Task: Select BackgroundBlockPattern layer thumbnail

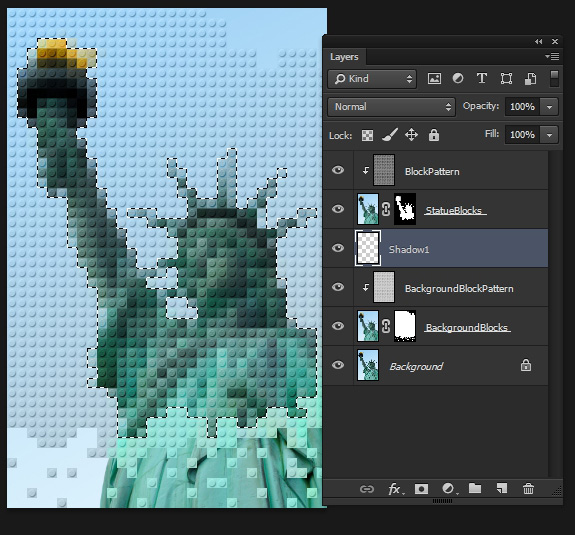Action: [384, 287]
